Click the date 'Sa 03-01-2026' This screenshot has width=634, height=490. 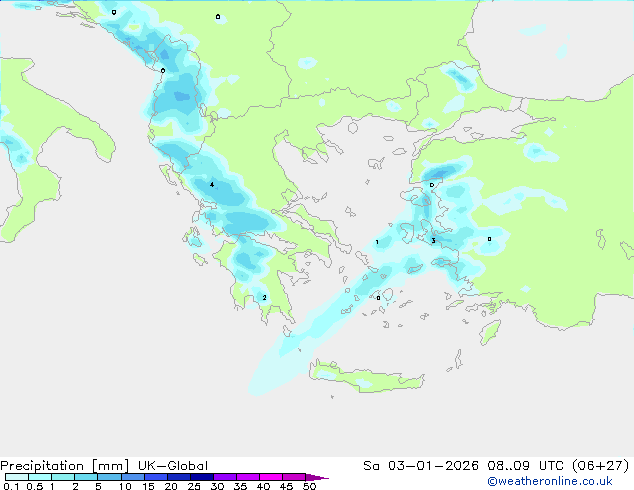point(421,466)
